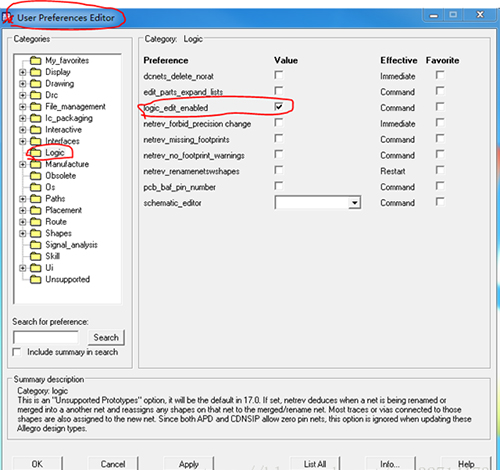The height and width of the screenshot is (470, 500).
Task: Focus the Search for preference field
Action: point(46,337)
